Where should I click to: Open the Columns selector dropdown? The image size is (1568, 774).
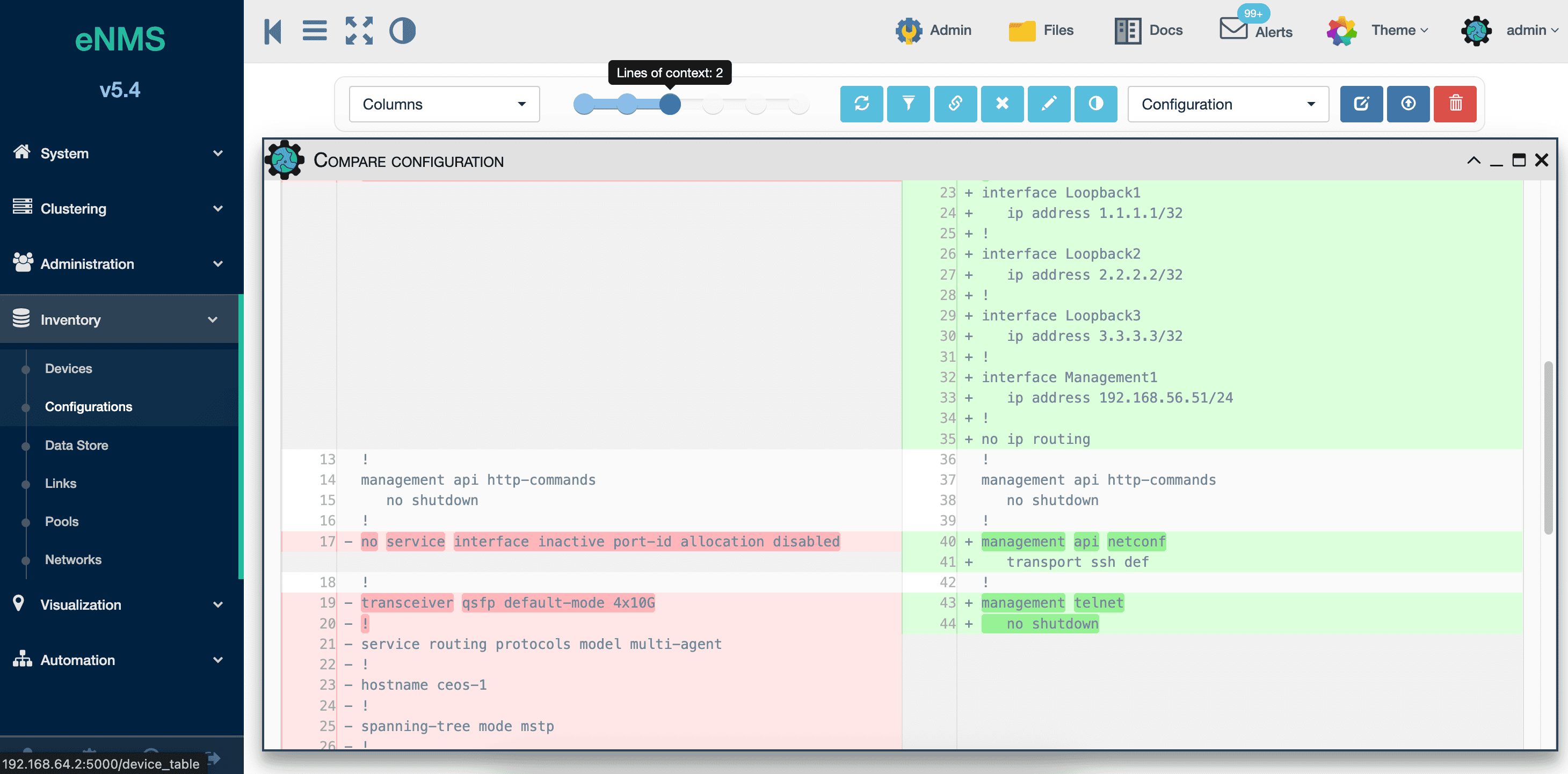coord(444,104)
